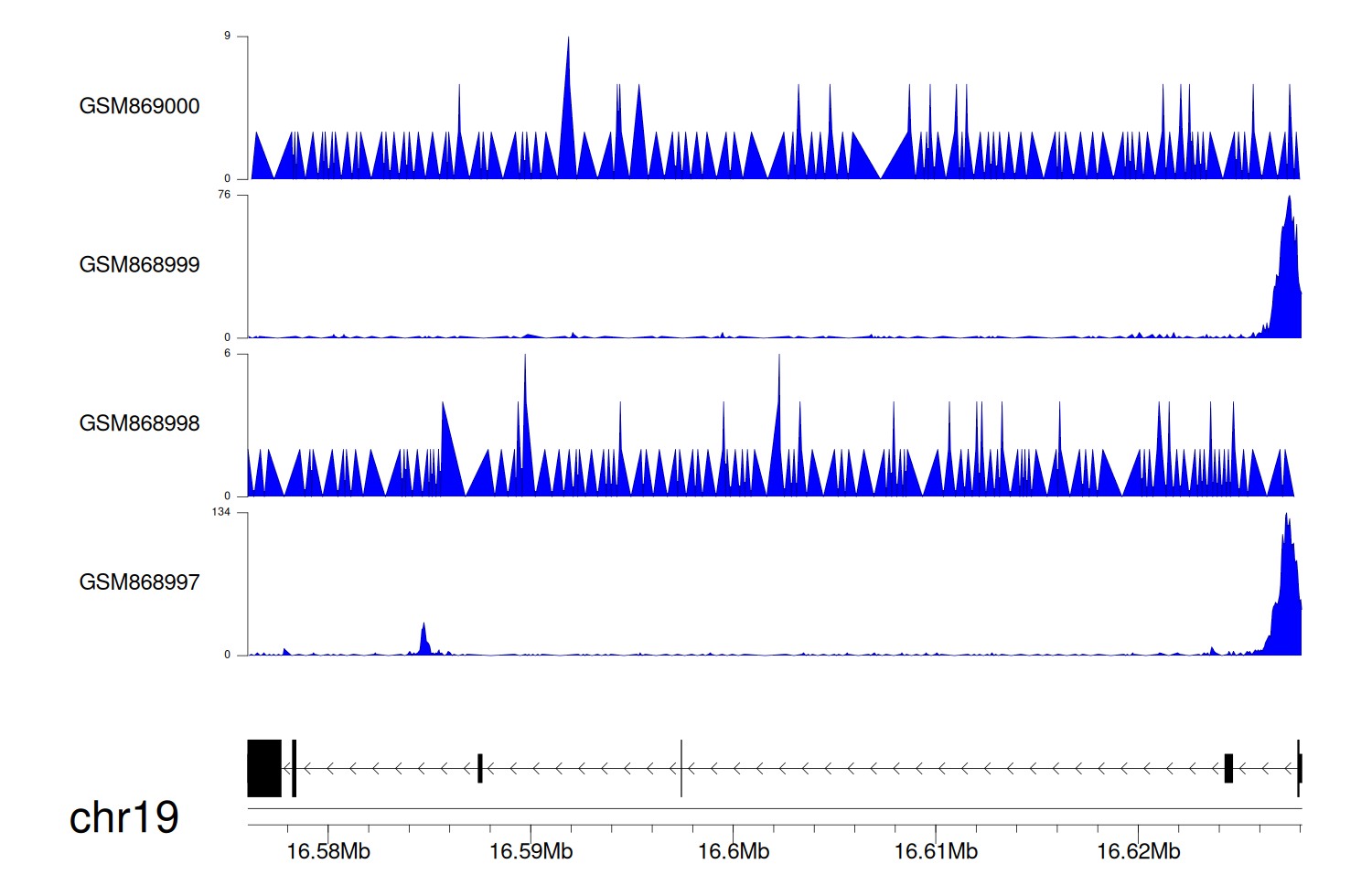Viewport: 1372px width, 896px height.
Task: Select the 16.6Mb axis position label
Action: click(734, 852)
